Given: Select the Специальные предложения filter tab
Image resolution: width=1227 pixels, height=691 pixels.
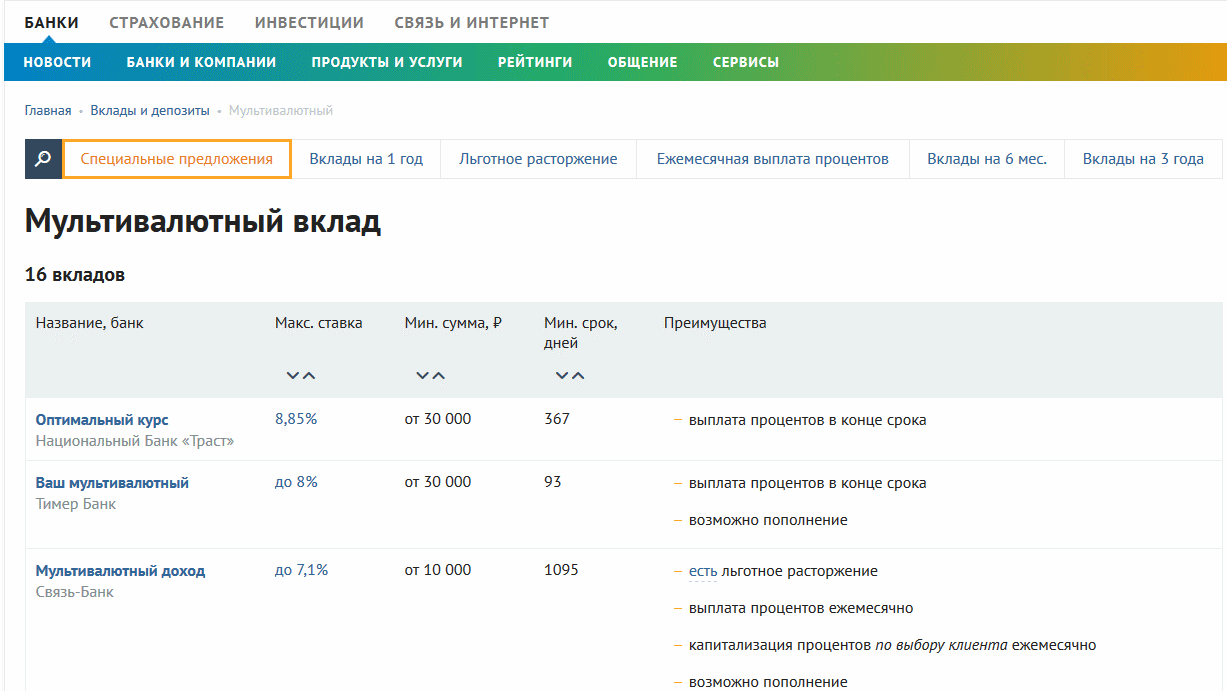Looking at the screenshot, I should click(177, 159).
